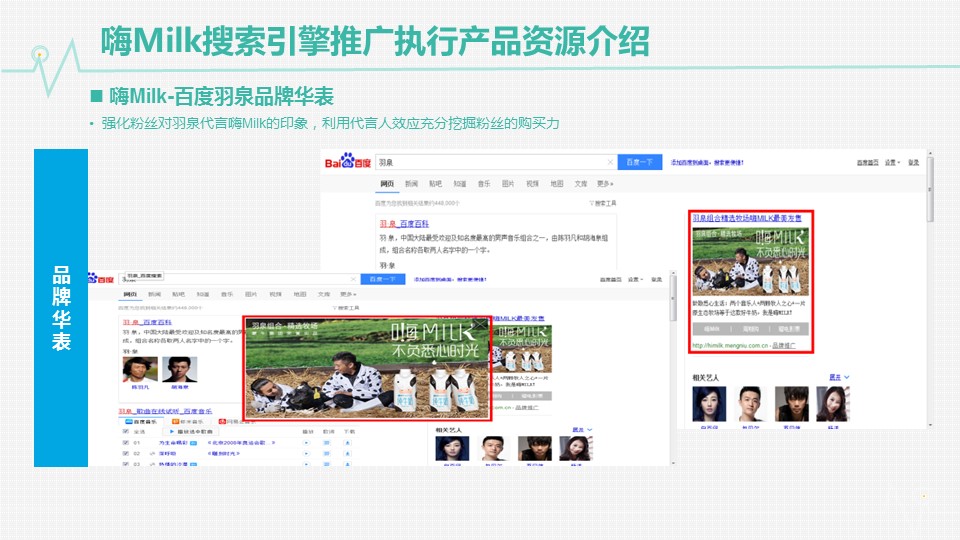Open the 图片 tab in top screenshot

coord(508,184)
